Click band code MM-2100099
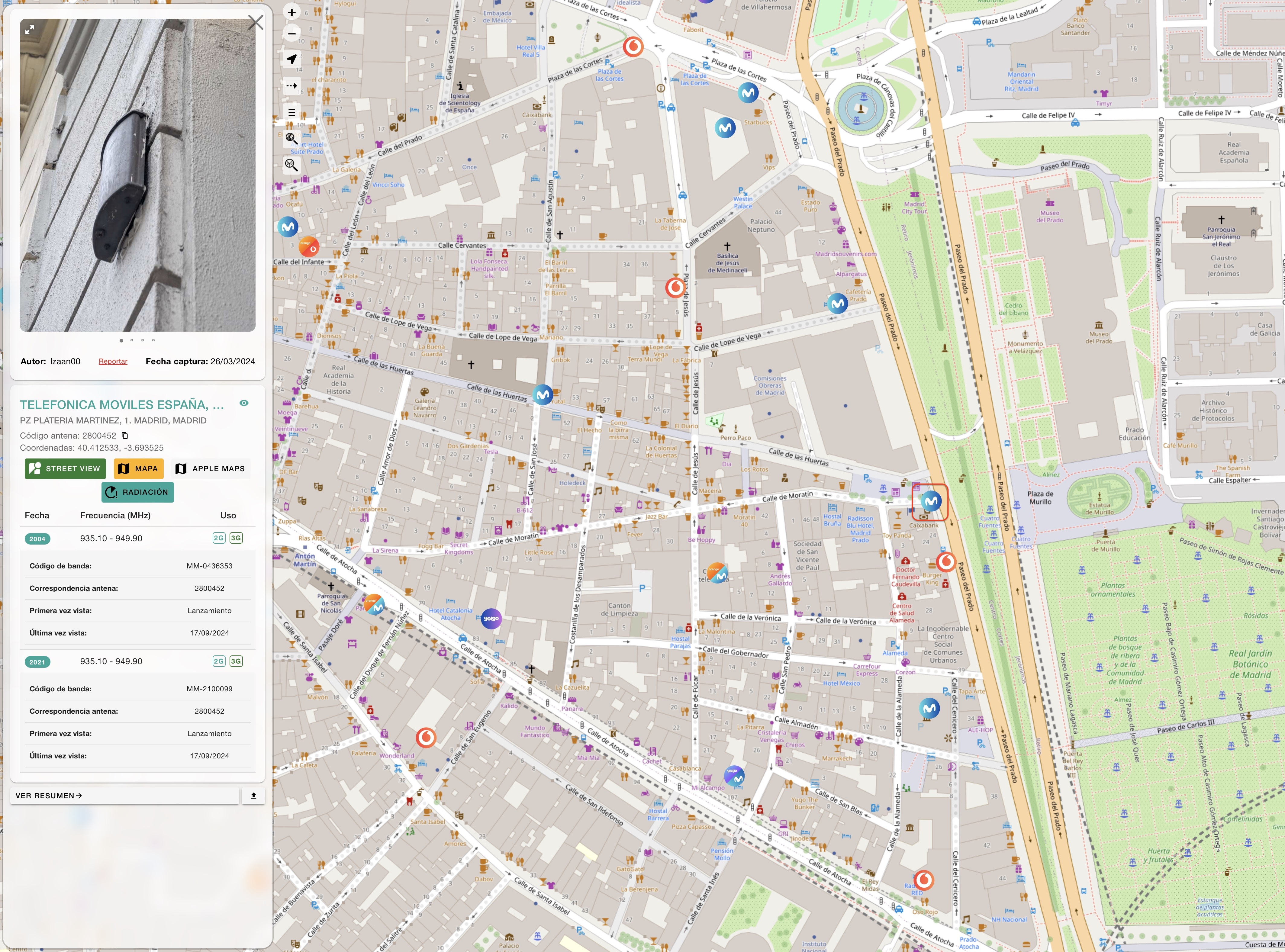Image resolution: width=1285 pixels, height=952 pixels. click(209, 689)
